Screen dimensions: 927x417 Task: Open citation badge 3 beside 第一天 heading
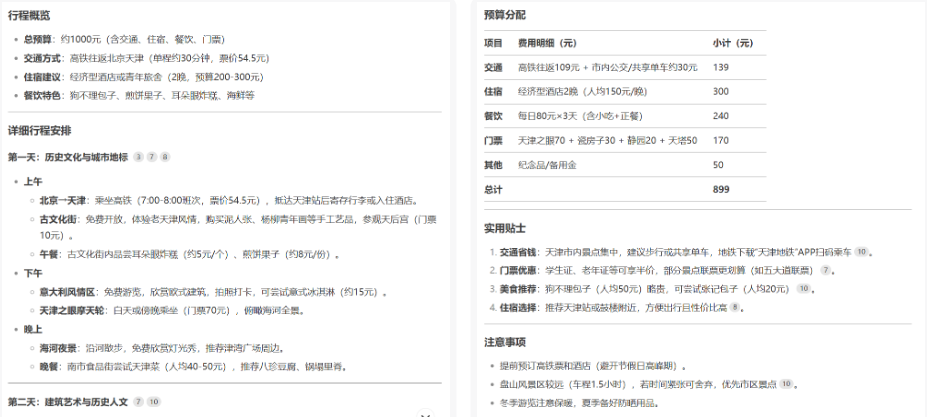point(138,157)
